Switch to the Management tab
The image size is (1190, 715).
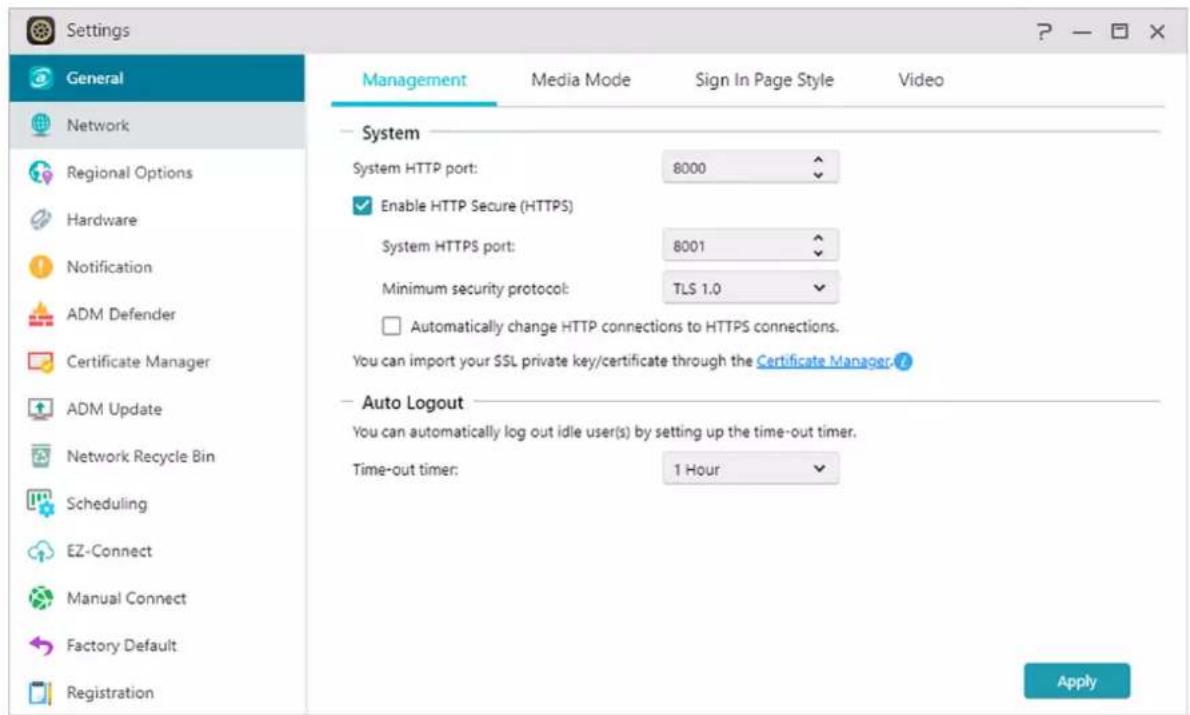pyautogui.click(x=414, y=80)
